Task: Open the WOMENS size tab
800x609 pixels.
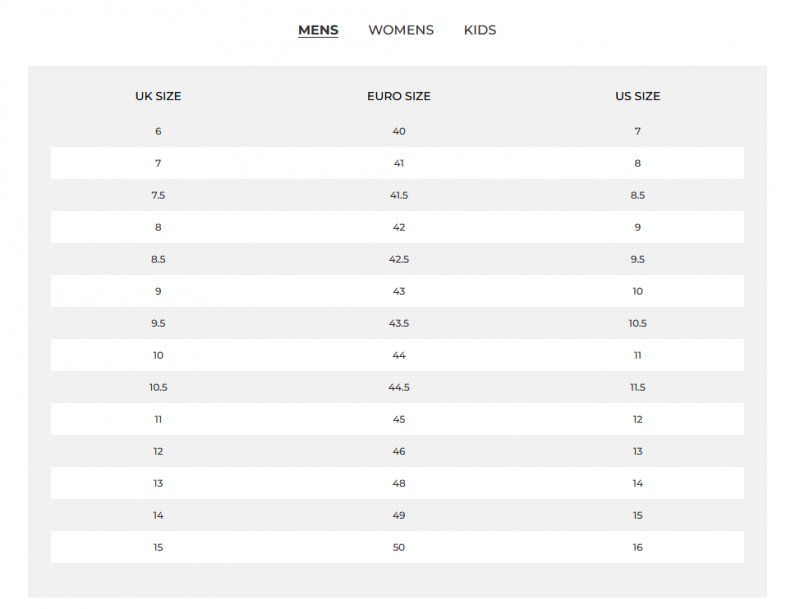Action: [x=401, y=30]
